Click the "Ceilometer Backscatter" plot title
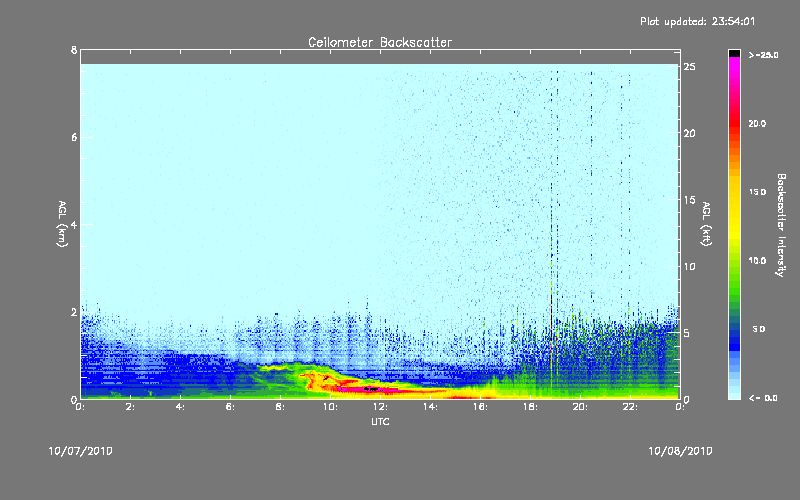Viewport: 800px width, 500px height. [380, 42]
